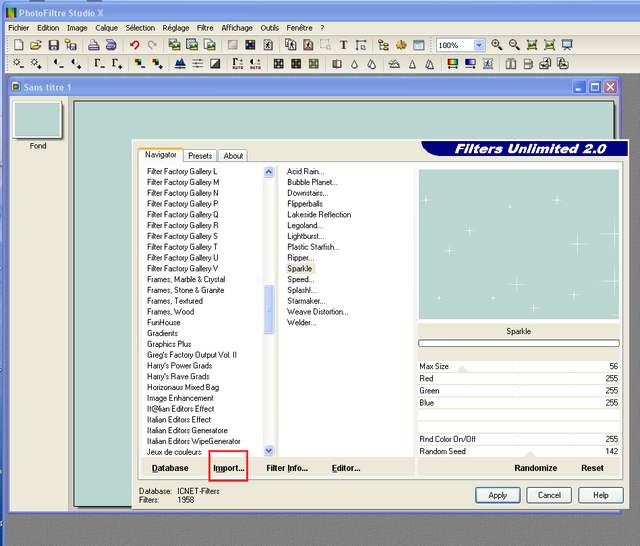The height and width of the screenshot is (546, 640).
Task: Open the zoom level 100% dropdown
Action: [x=479, y=45]
